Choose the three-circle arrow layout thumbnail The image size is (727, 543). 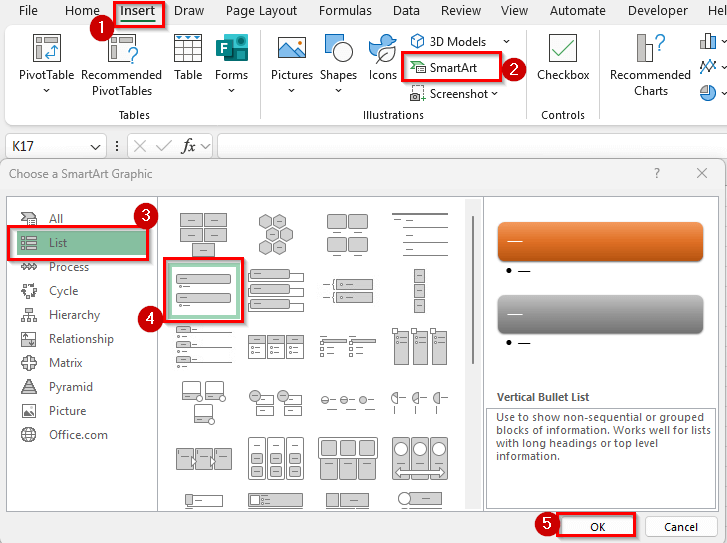tap(420, 458)
